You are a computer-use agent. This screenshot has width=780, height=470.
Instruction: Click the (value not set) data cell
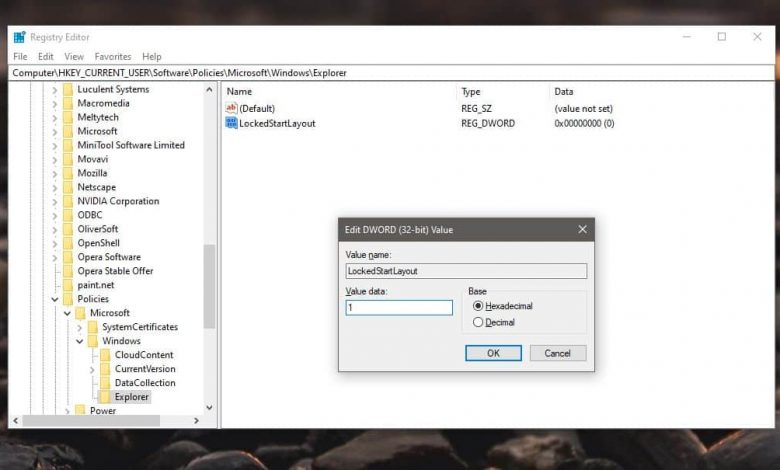coord(584,108)
